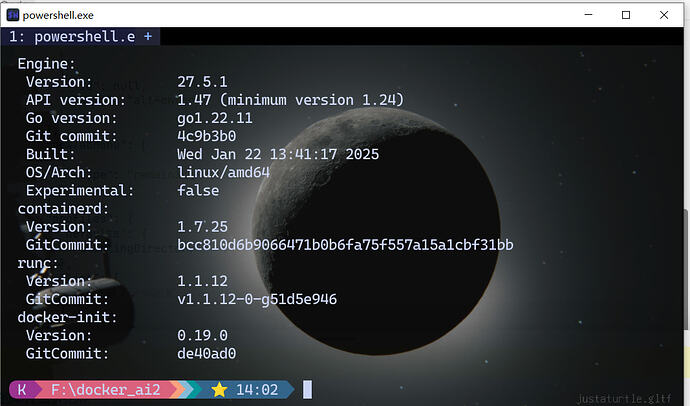Viewport: 690px width, 406px height.
Task: Click the star icon in the prompt
Action: [x=219, y=390]
